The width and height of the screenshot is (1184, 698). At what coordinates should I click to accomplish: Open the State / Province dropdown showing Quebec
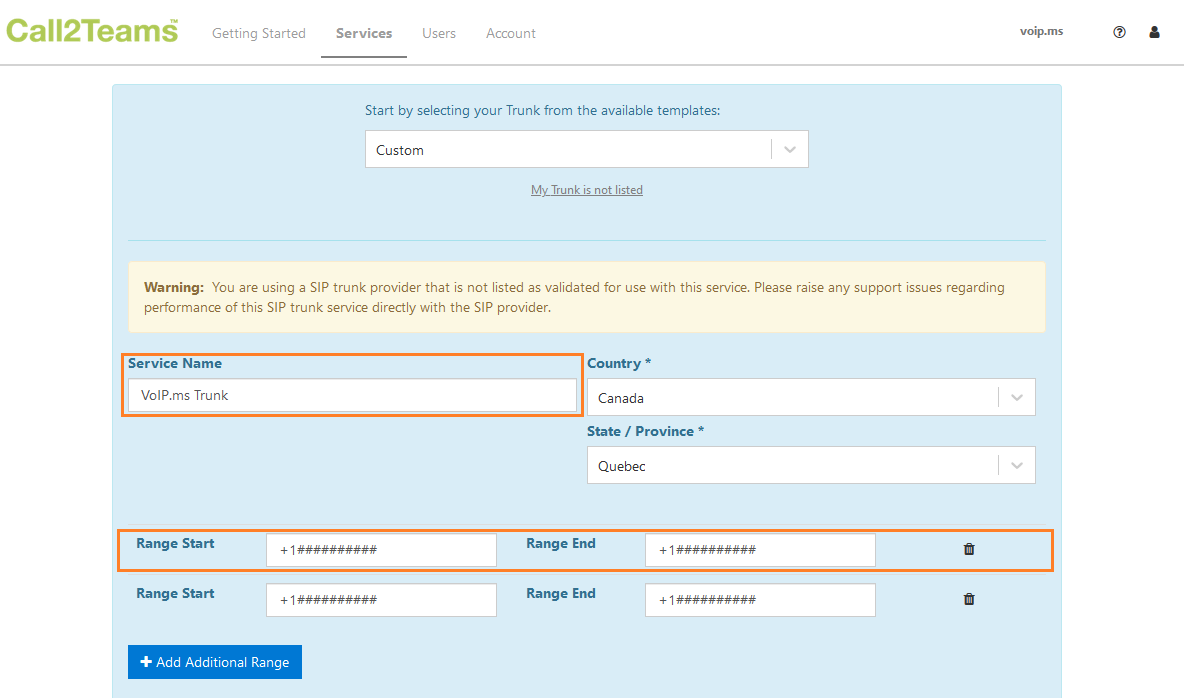pos(811,465)
